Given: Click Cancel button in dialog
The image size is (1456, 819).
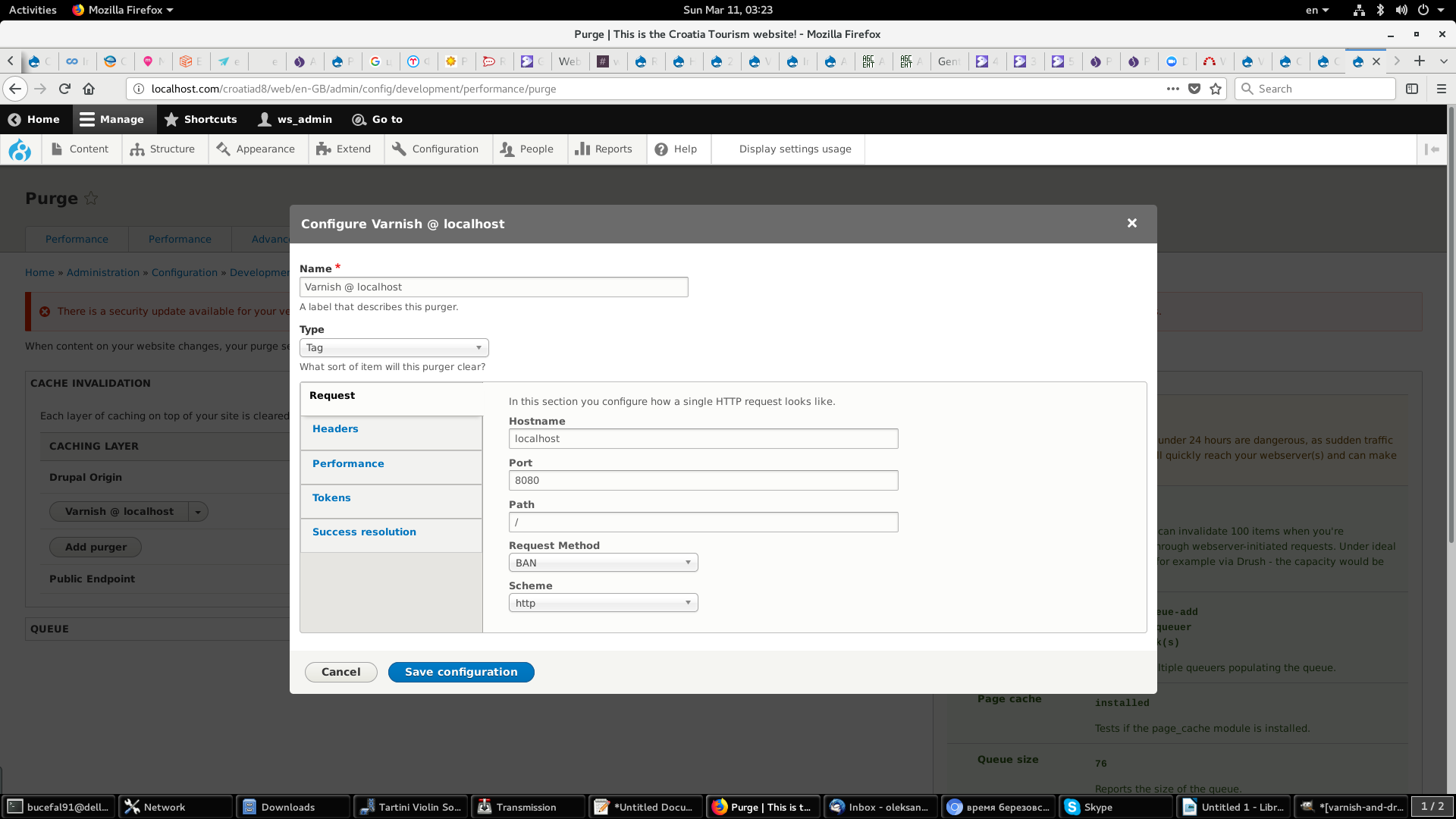Looking at the screenshot, I should pyautogui.click(x=341, y=672).
